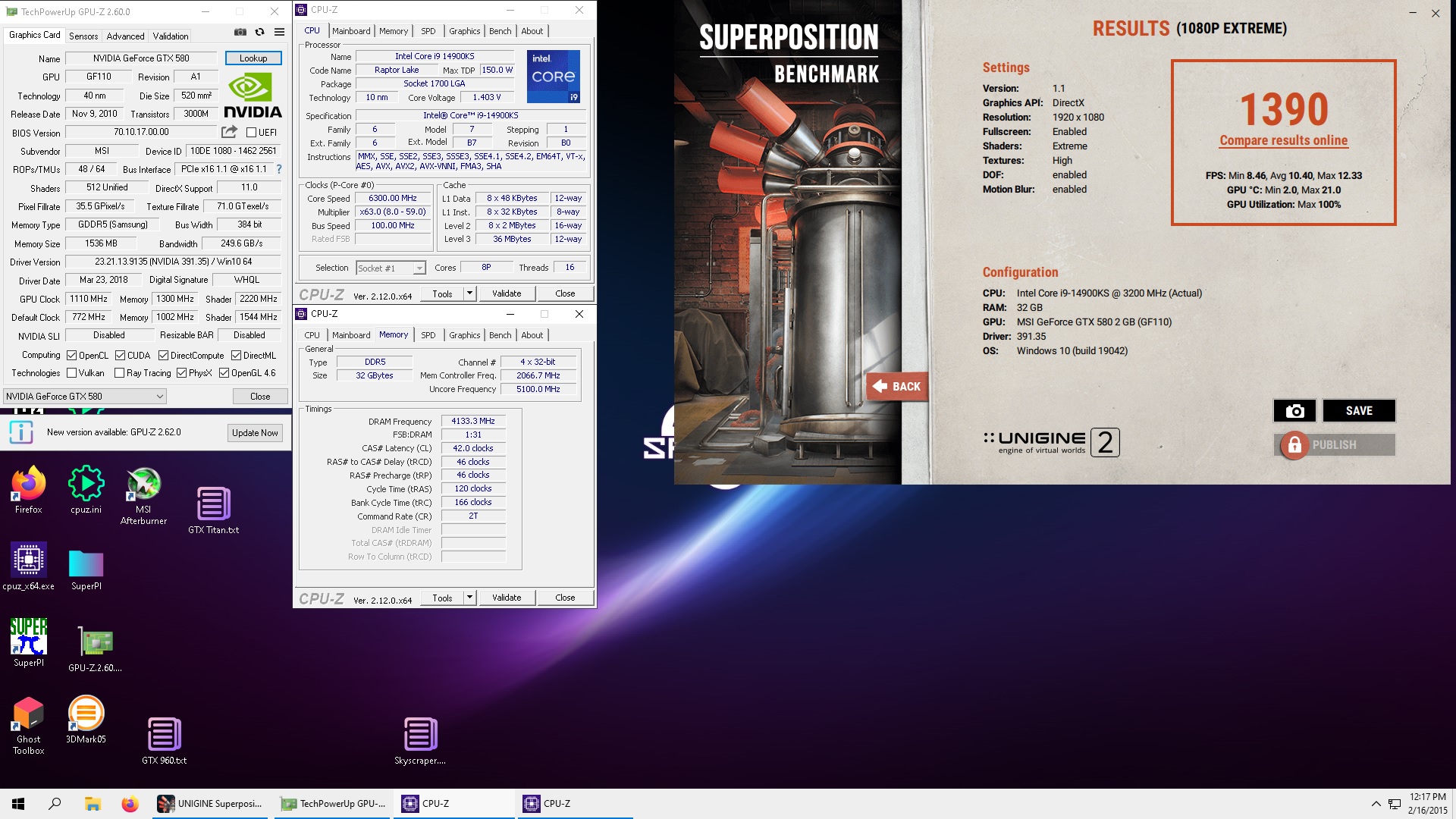Toggle the CUDA checkbox
Screen dimensions: 1456x819
[120, 356]
